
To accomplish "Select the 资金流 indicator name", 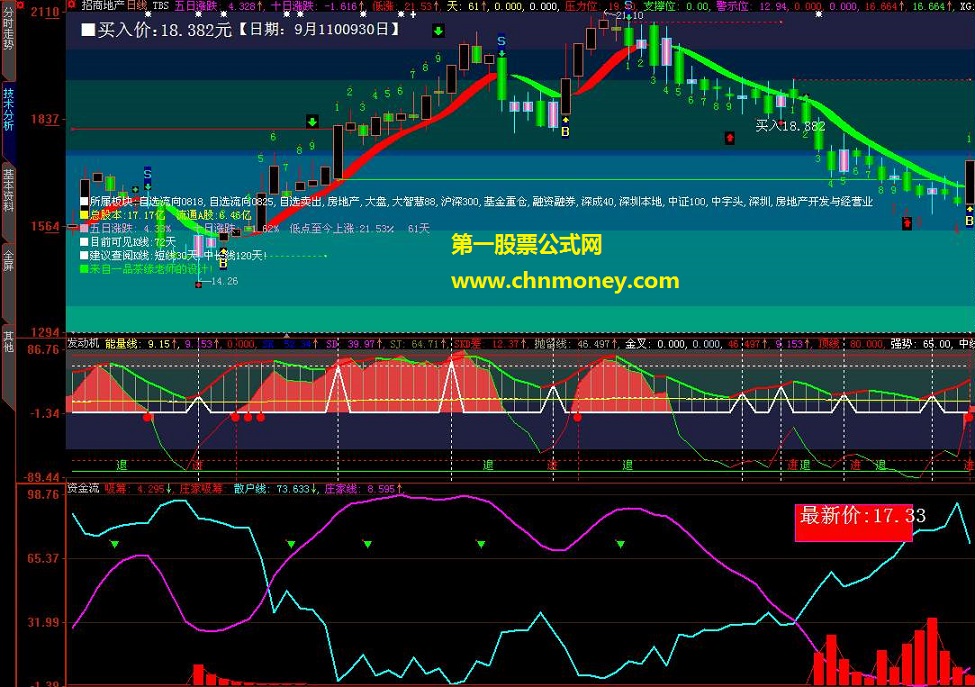I will pyautogui.click(x=83, y=489).
